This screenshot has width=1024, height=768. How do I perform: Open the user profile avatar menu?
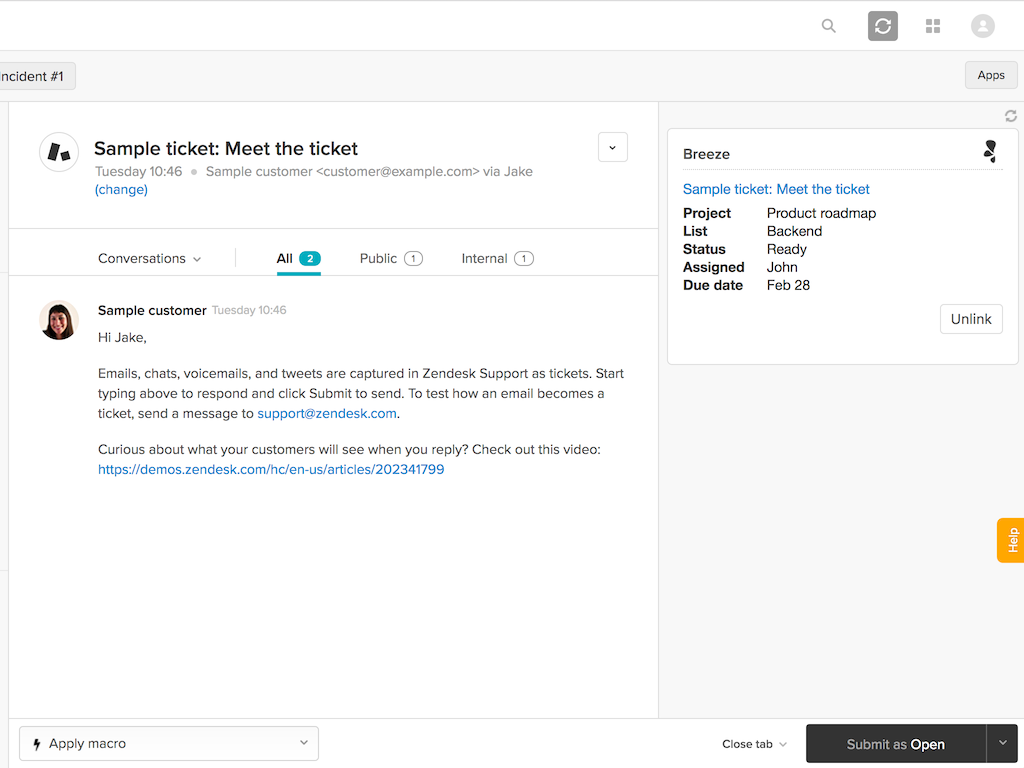pos(982,26)
